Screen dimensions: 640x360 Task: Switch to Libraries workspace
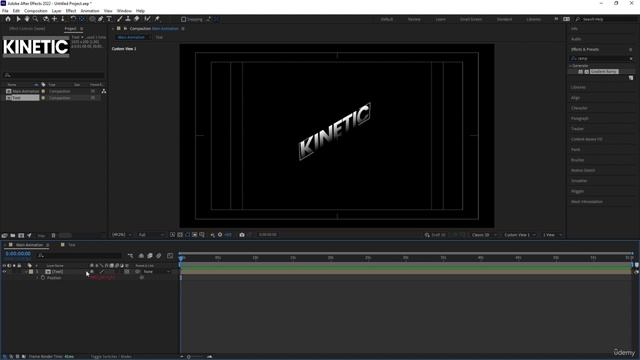tap(533, 19)
